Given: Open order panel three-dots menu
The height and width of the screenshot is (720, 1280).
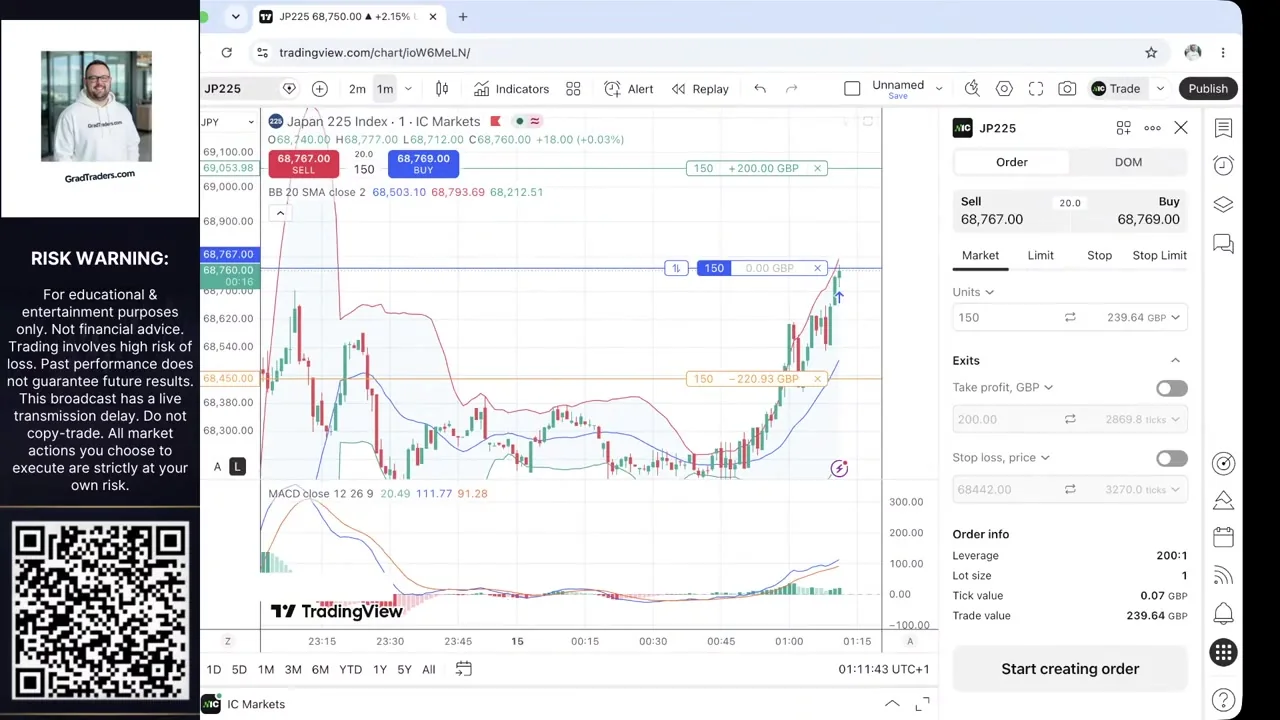Looking at the screenshot, I should click(1153, 128).
